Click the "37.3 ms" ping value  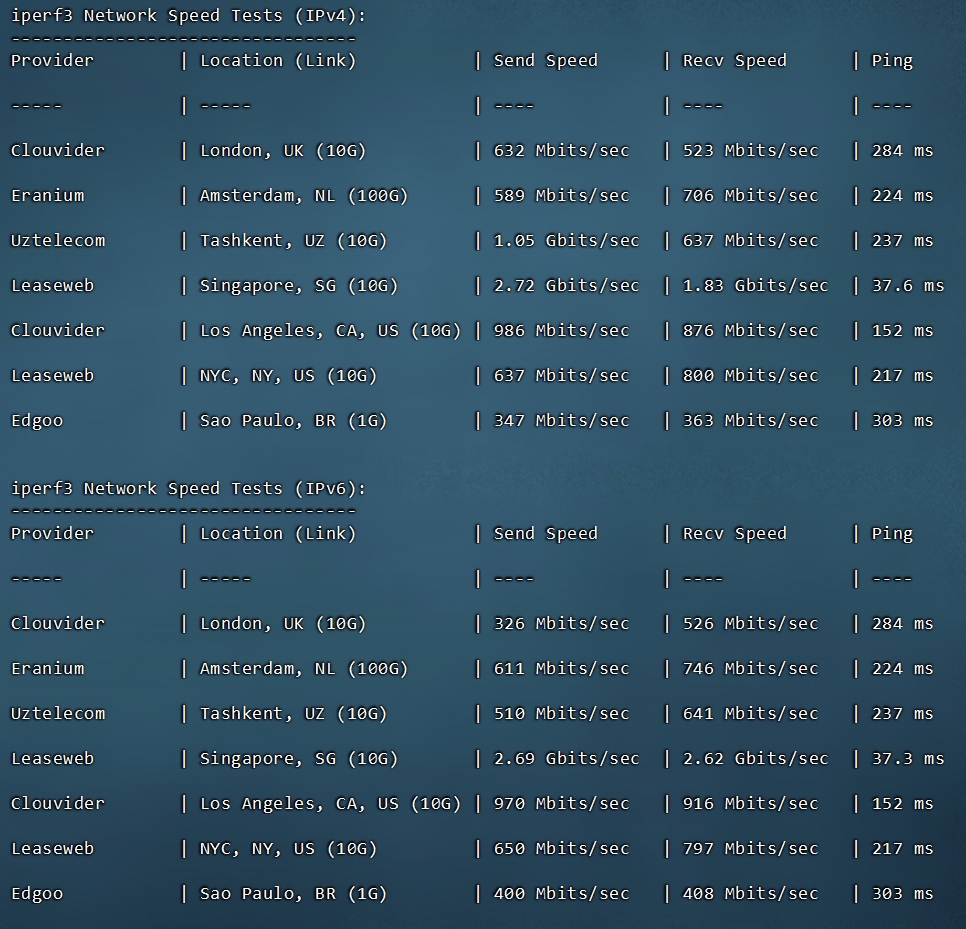coord(907,759)
